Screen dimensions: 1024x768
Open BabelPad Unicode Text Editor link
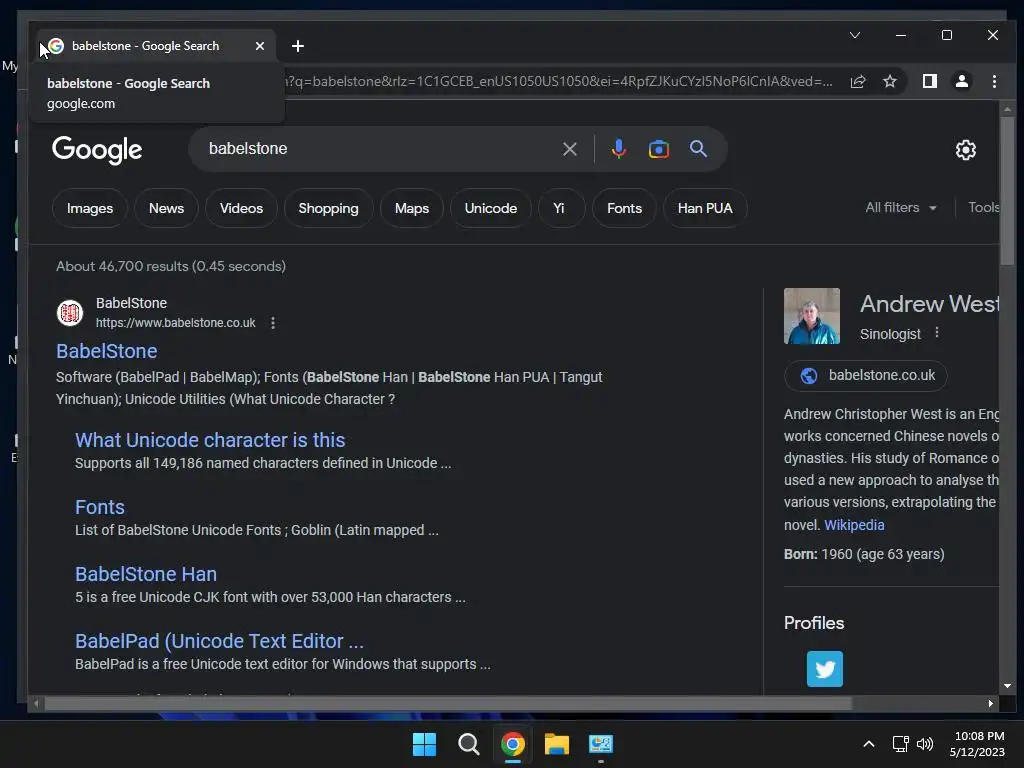coord(219,641)
